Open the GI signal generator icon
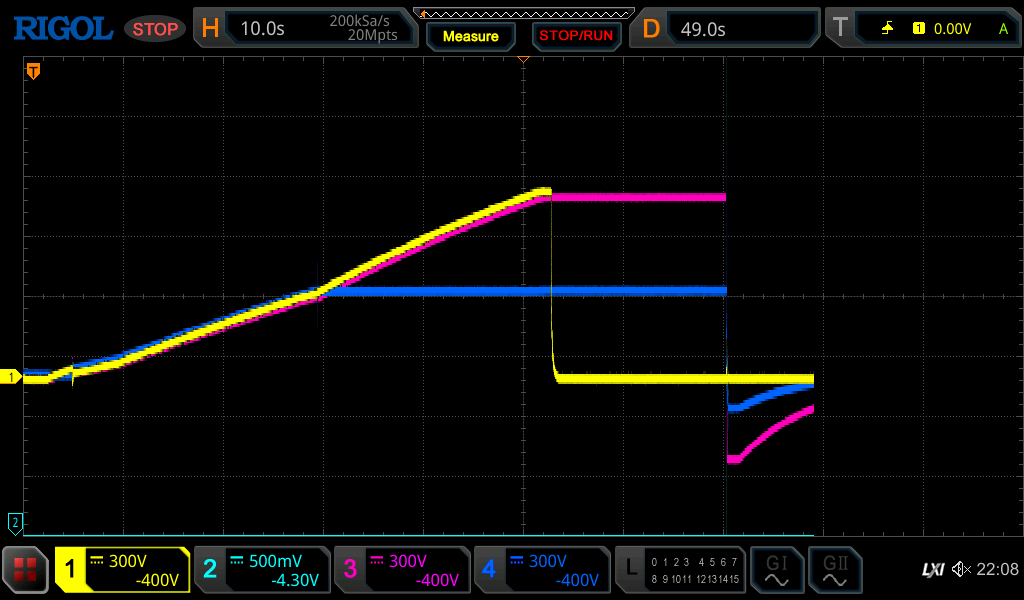This screenshot has height=600, width=1024. pyautogui.click(x=776, y=570)
